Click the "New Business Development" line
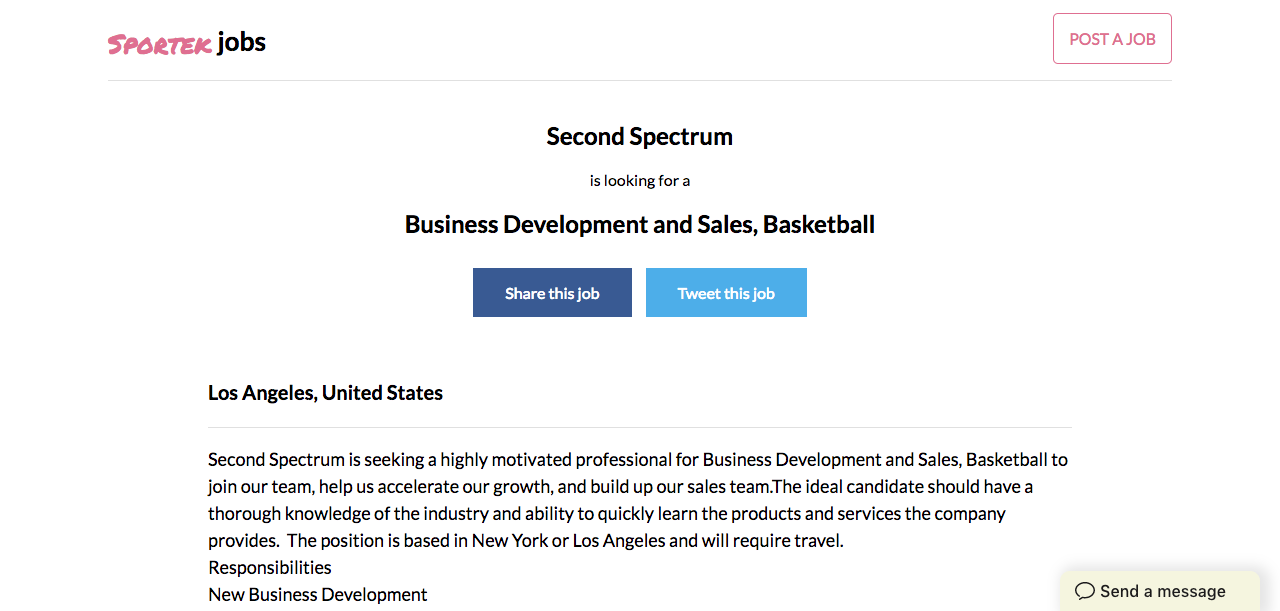 pos(317,595)
